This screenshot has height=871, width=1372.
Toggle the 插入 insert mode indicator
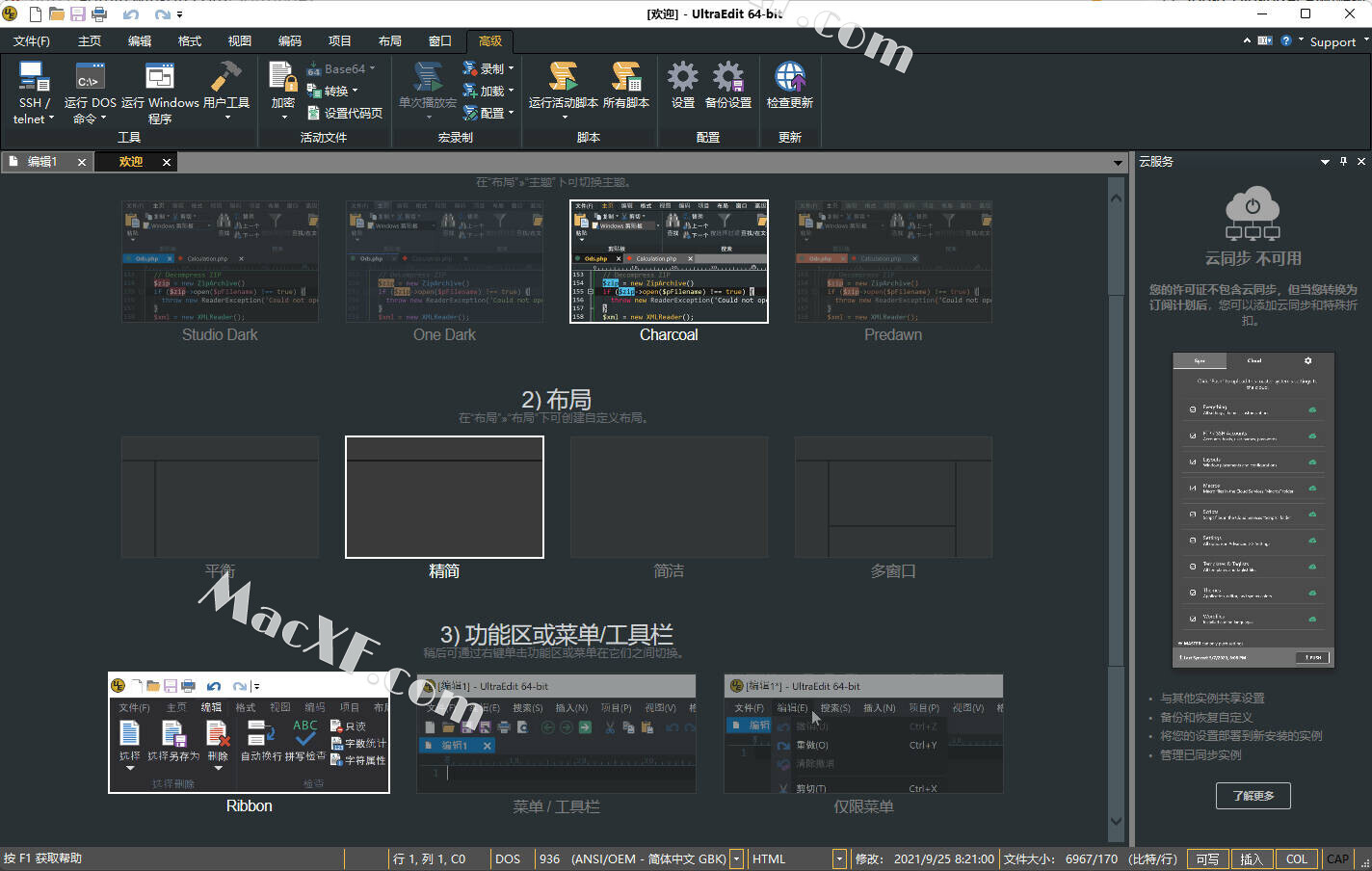pyautogui.click(x=1251, y=858)
